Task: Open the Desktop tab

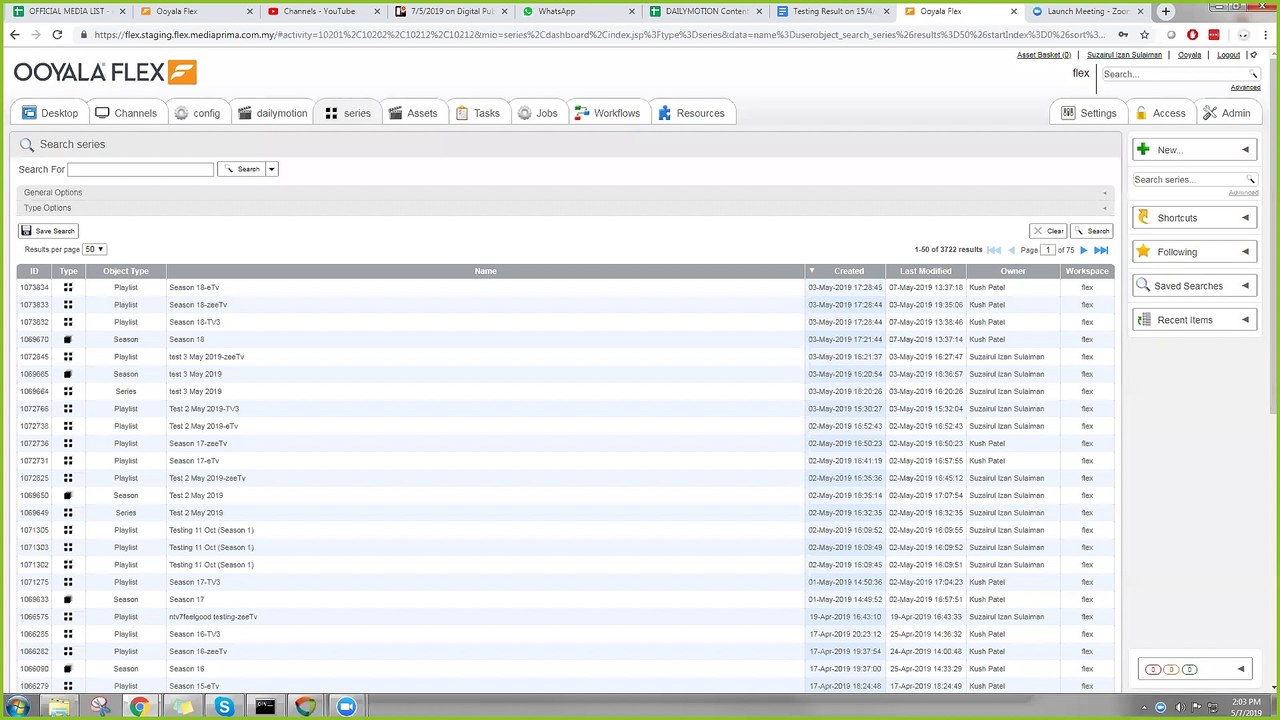Action: pyautogui.click(x=49, y=113)
